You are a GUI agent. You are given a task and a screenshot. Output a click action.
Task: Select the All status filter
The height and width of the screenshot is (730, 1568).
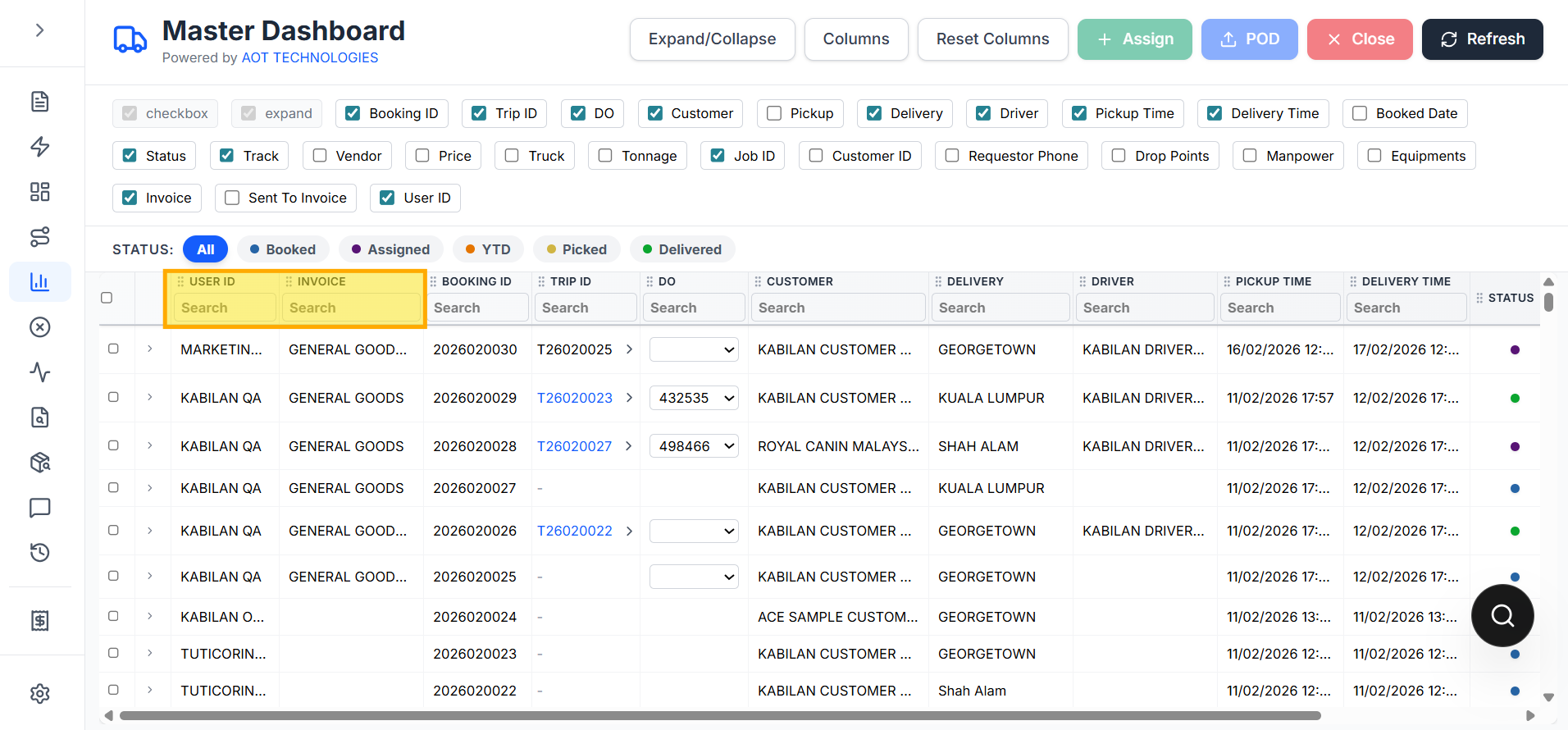[205, 249]
